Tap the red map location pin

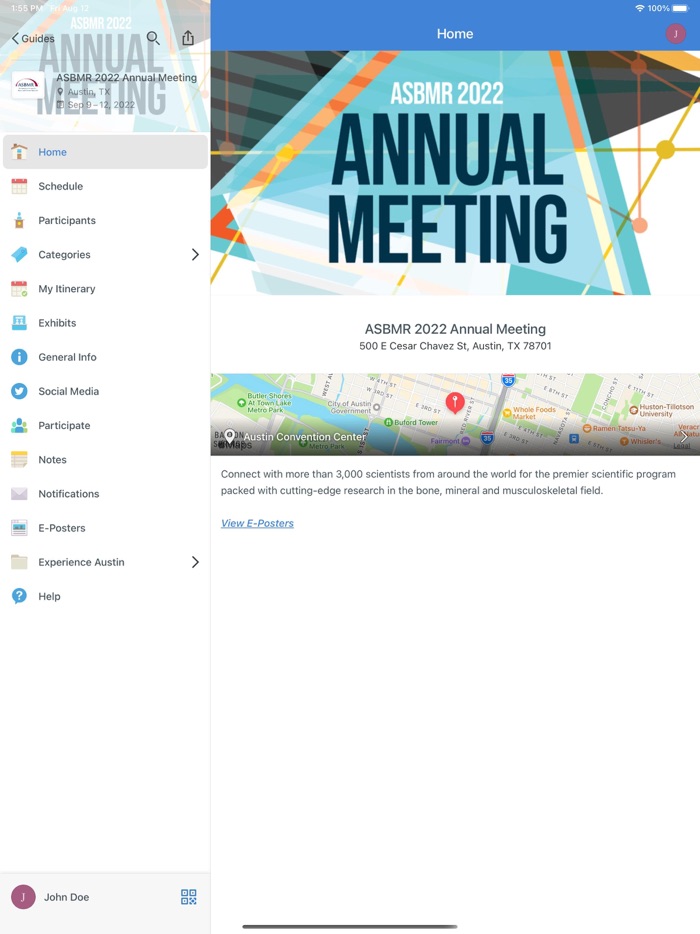(x=455, y=402)
